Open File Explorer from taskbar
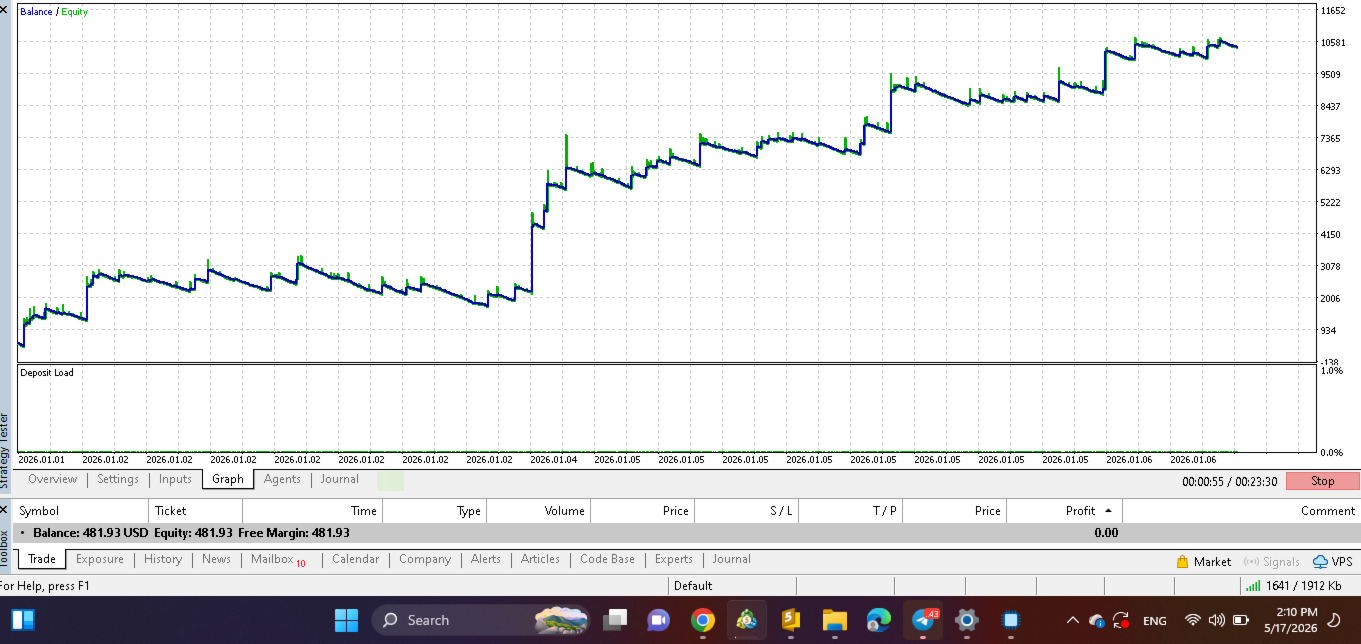 tap(835, 620)
